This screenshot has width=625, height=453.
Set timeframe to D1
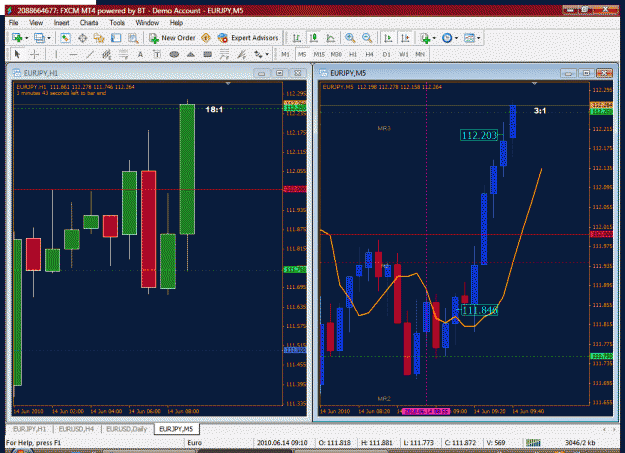click(x=386, y=54)
